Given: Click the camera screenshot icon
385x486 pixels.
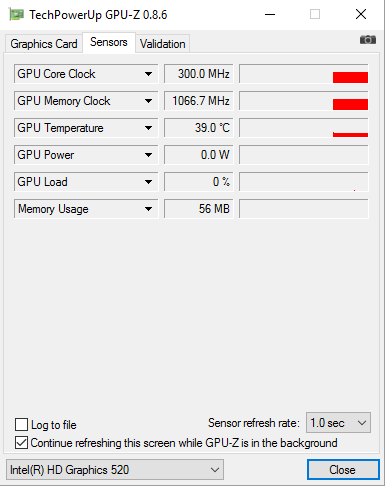Looking at the screenshot, I should 368,40.
